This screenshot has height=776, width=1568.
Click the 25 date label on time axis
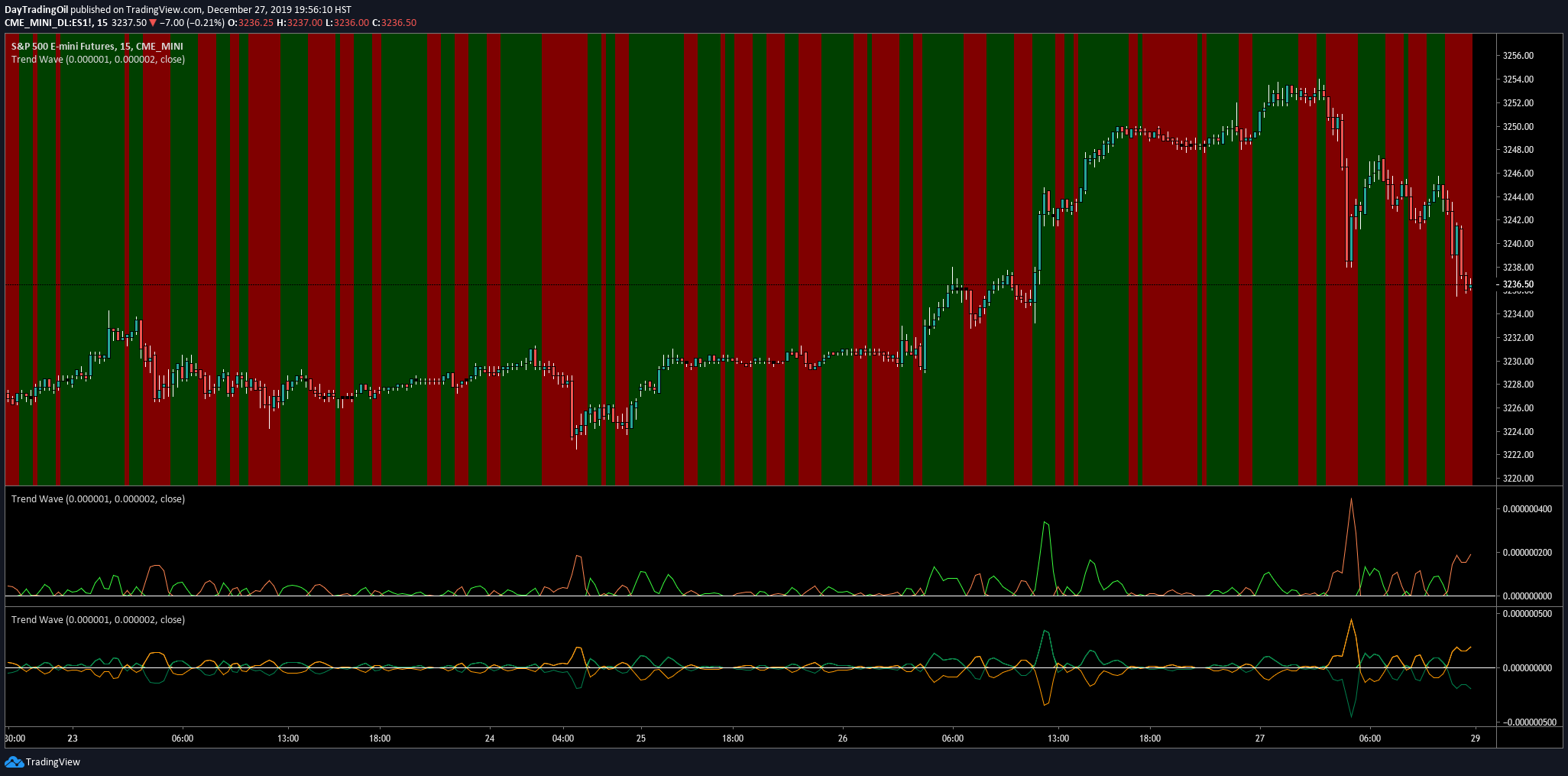coord(641,739)
